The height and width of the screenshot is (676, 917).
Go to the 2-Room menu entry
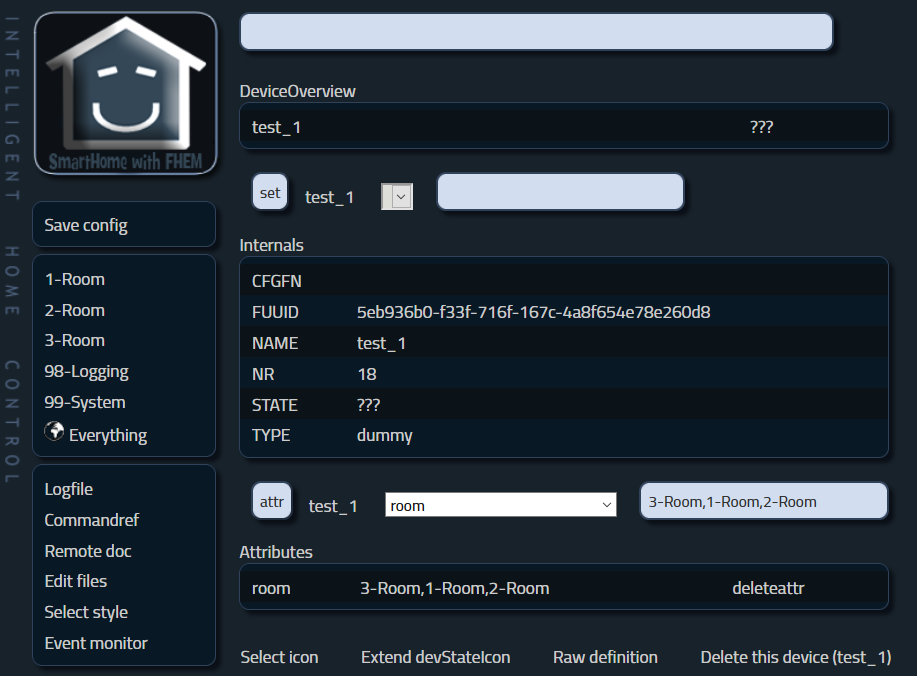pyautogui.click(x=75, y=310)
